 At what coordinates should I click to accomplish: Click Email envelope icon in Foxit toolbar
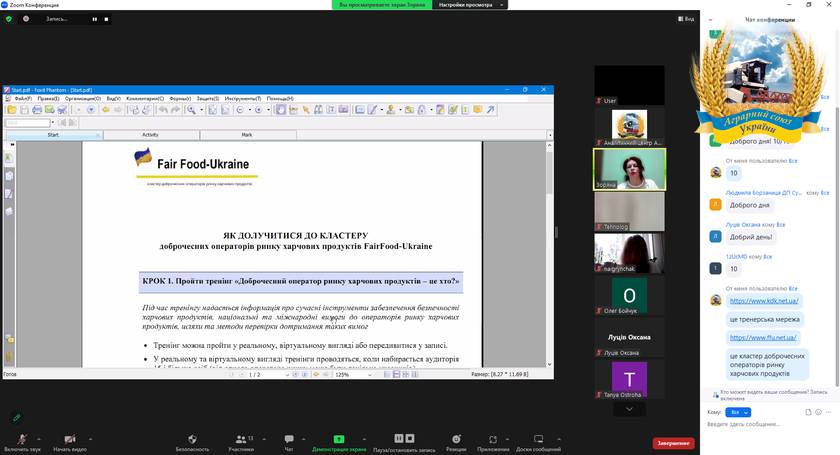point(49,110)
